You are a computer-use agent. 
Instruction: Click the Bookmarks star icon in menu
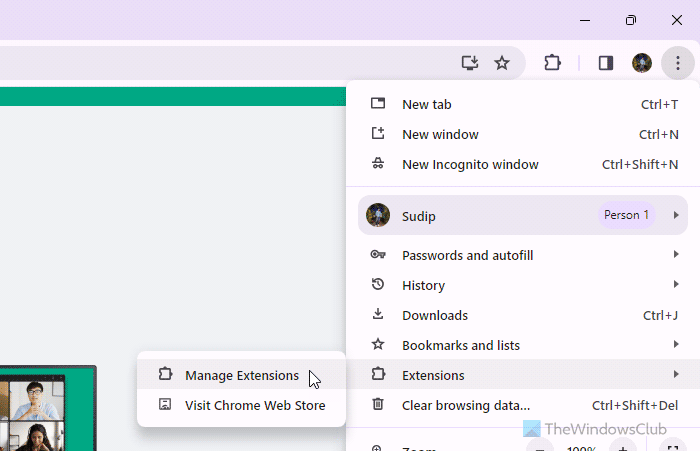tap(378, 344)
